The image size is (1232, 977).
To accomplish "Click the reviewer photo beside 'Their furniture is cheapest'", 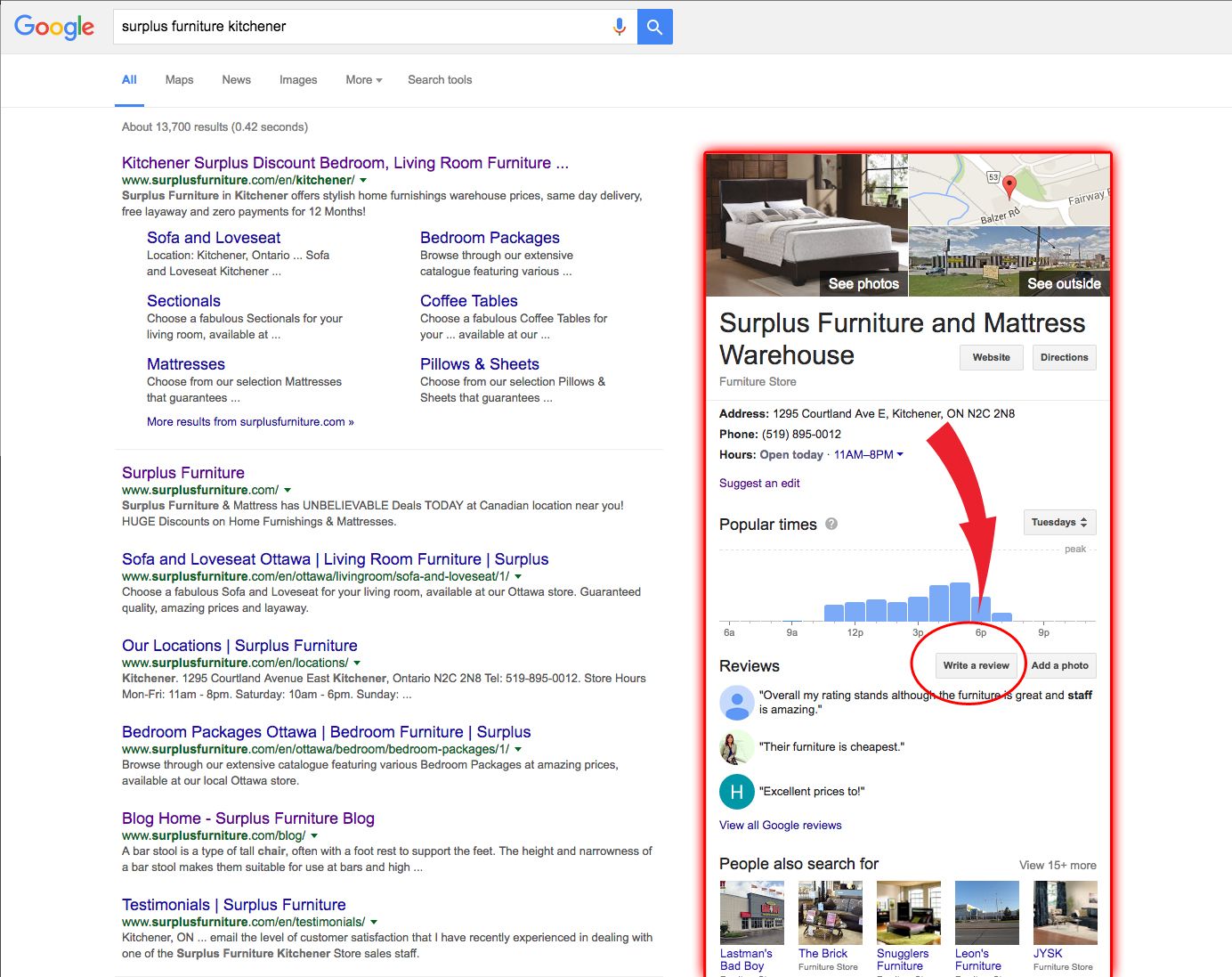I will pos(737,747).
